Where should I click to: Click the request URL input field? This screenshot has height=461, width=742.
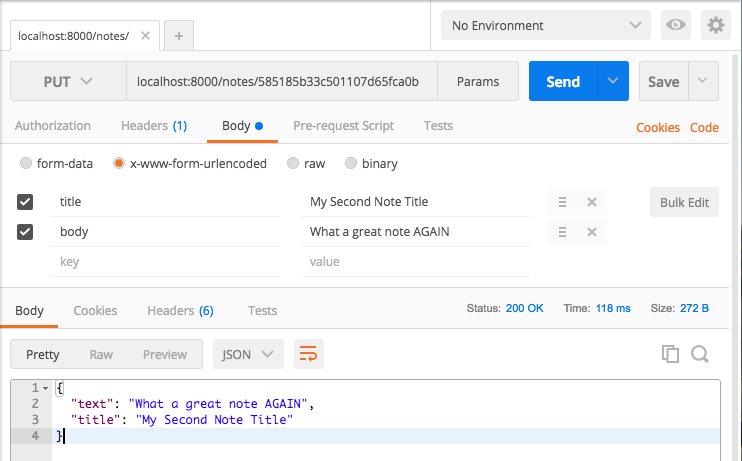pyautogui.click(x=282, y=81)
